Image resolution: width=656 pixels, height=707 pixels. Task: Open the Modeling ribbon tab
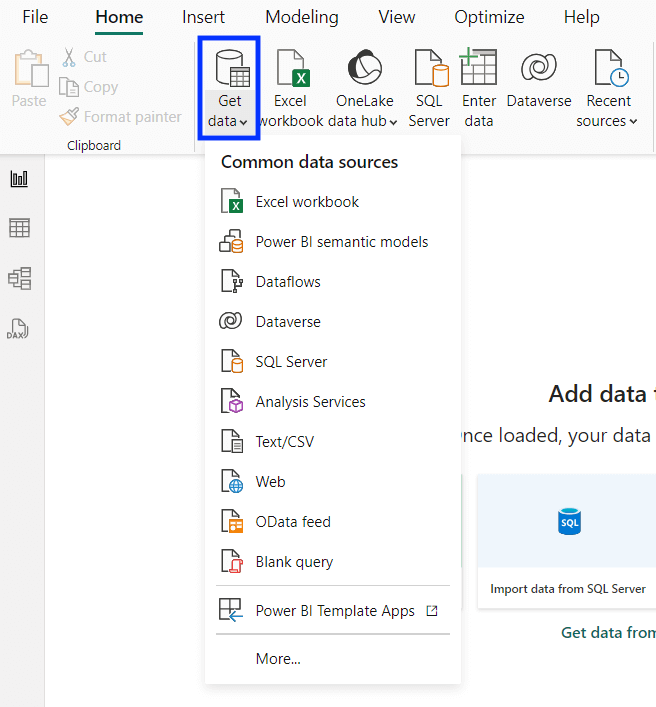[302, 17]
